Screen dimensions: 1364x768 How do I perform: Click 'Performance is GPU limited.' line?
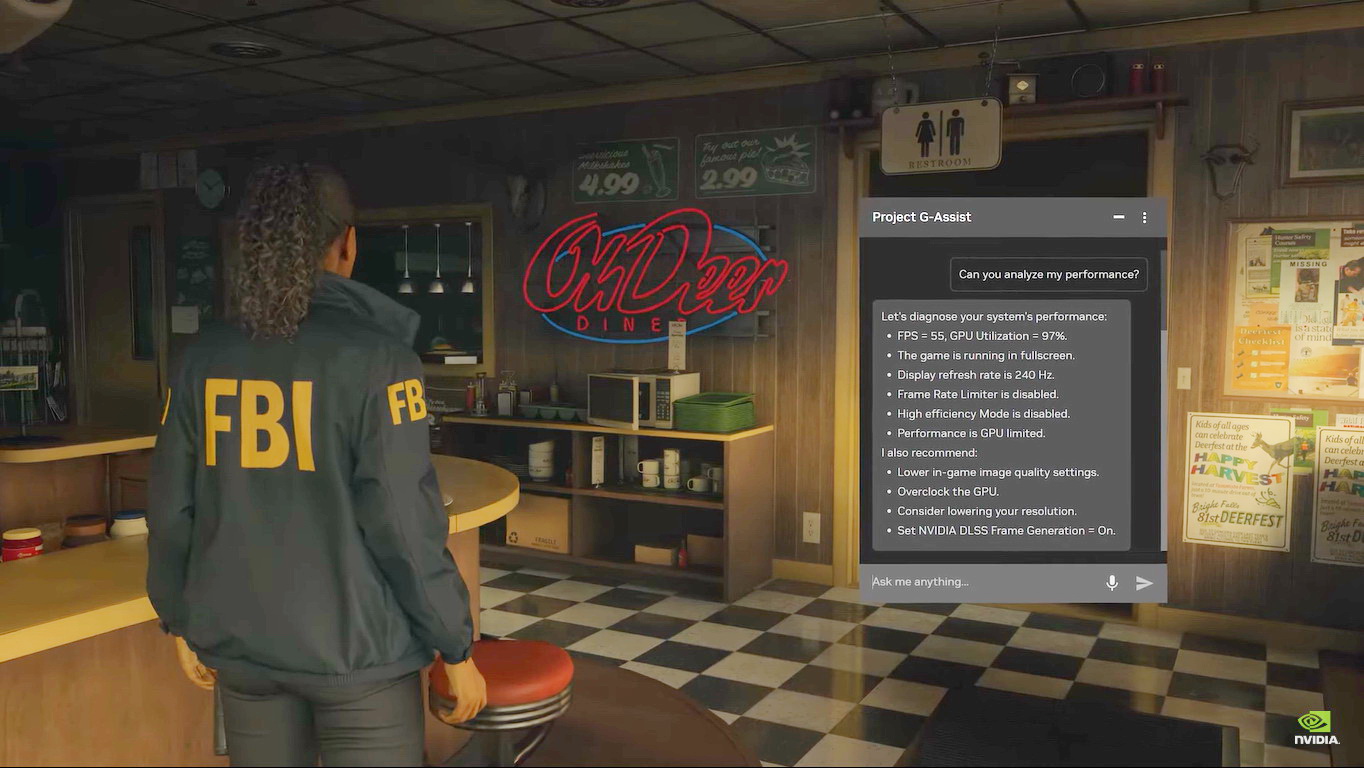tap(971, 433)
